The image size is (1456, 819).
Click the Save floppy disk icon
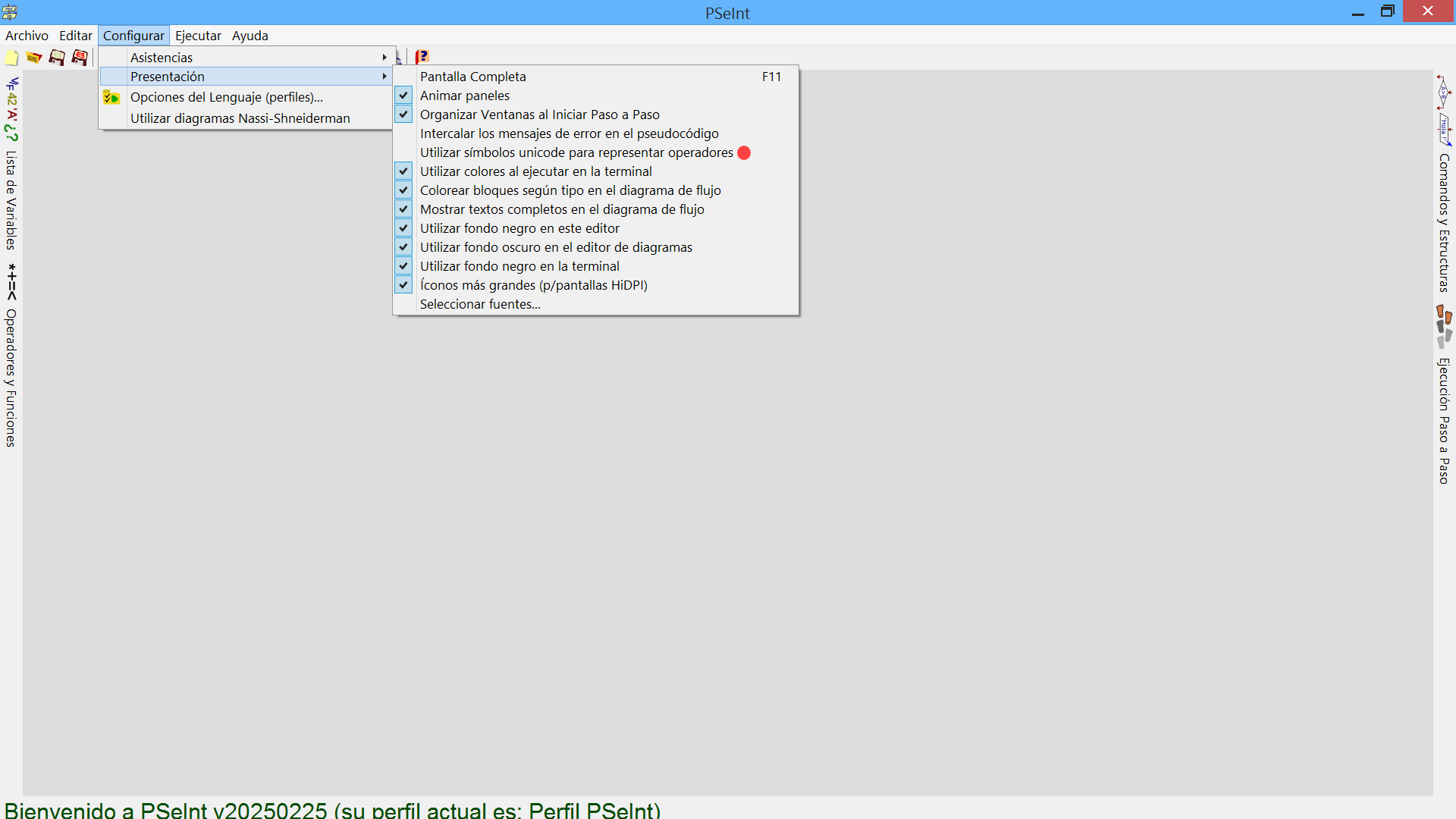click(57, 58)
